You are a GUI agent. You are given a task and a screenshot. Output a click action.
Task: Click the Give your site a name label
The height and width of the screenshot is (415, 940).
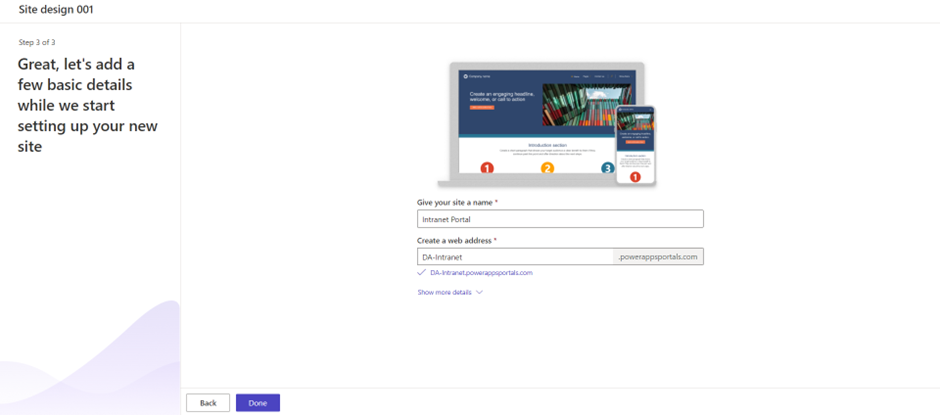pyautogui.click(x=457, y=203)
